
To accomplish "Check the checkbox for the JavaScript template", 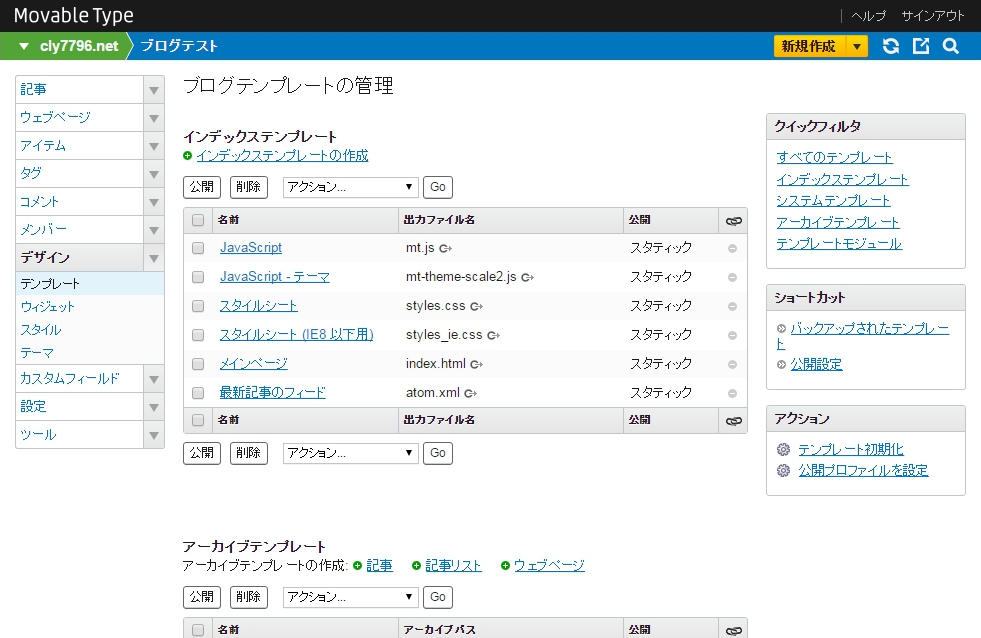I will click(x=197, y=248).
